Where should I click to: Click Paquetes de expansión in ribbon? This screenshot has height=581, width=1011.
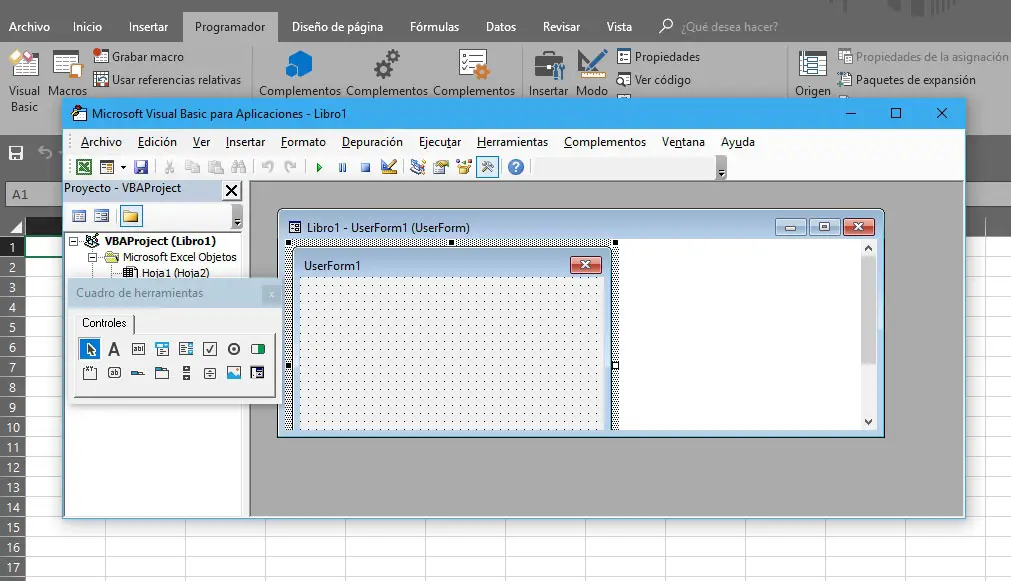[906, 80]
